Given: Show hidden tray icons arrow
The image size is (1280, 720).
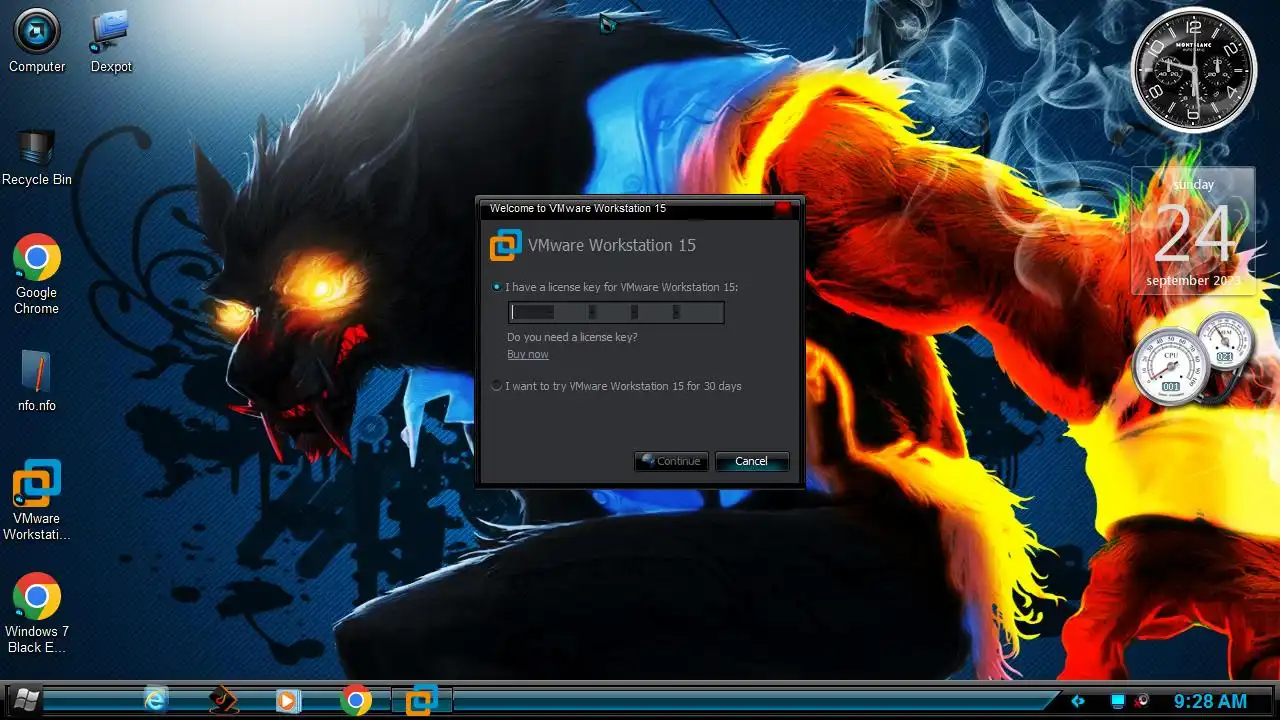Looking at the screenshot, I should [x=1078, y=701].
